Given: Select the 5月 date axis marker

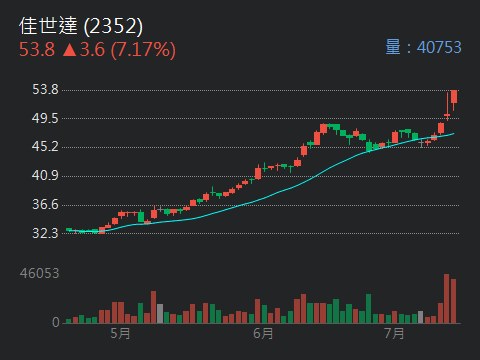Looking at the screenshot, I should 120,333.
